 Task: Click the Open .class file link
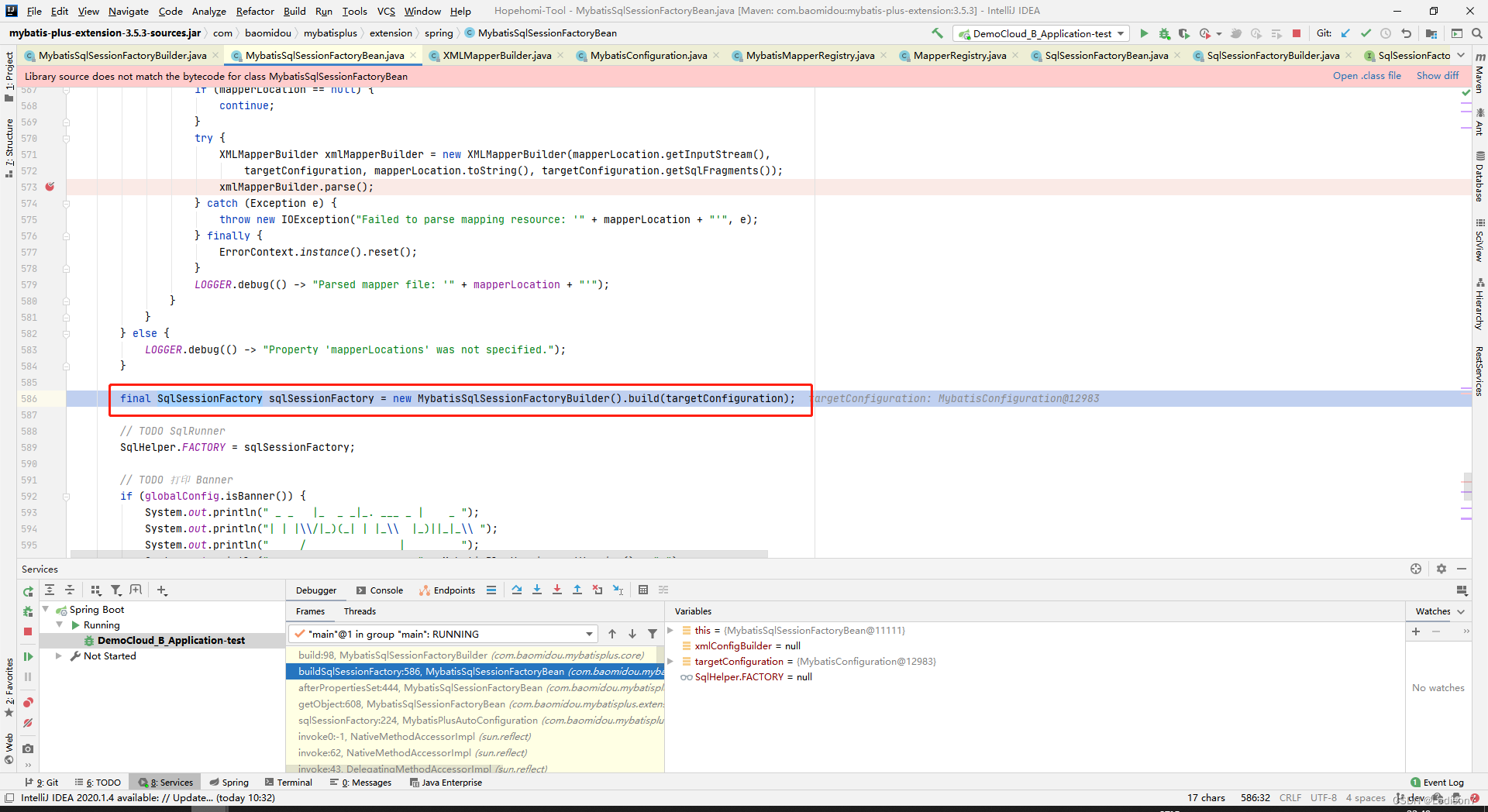1366,76
